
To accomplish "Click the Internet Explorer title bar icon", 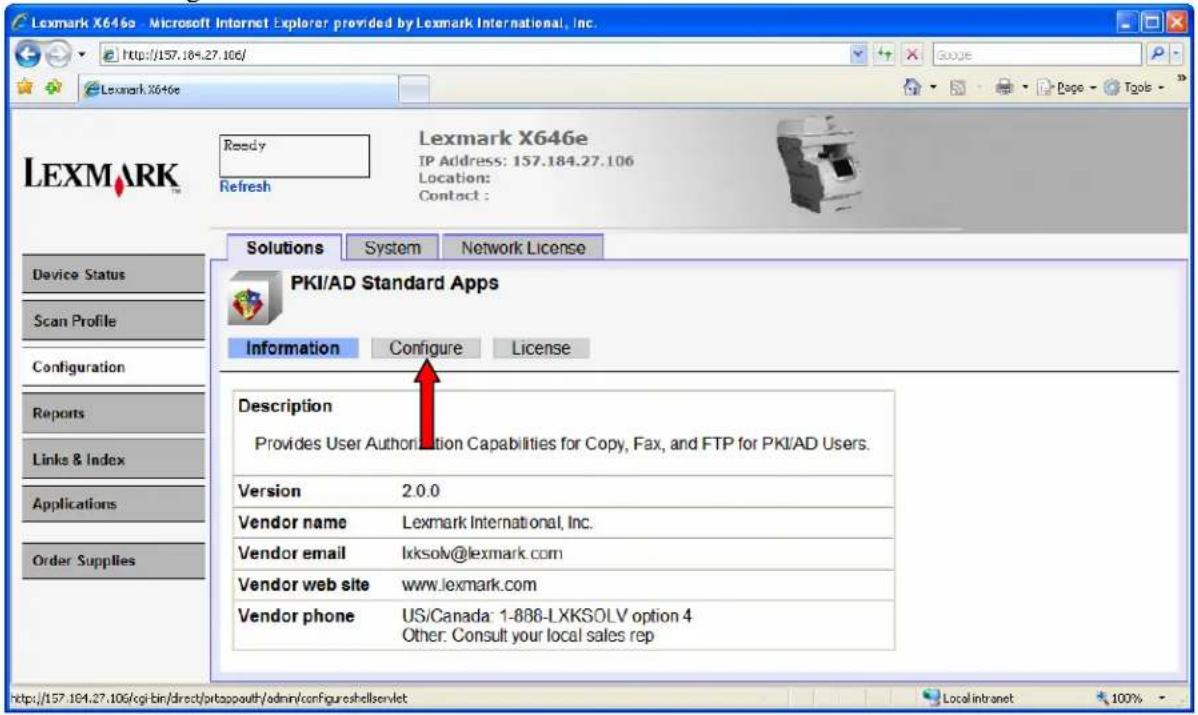I will (19, 23).
